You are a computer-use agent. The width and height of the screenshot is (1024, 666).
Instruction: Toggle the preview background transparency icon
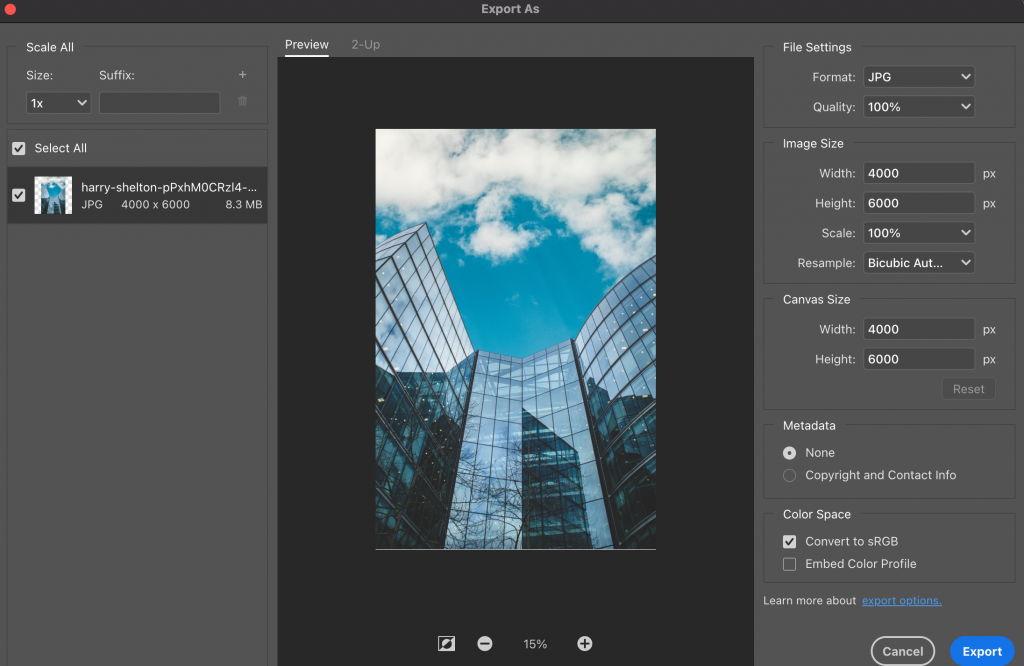point(447,644)
